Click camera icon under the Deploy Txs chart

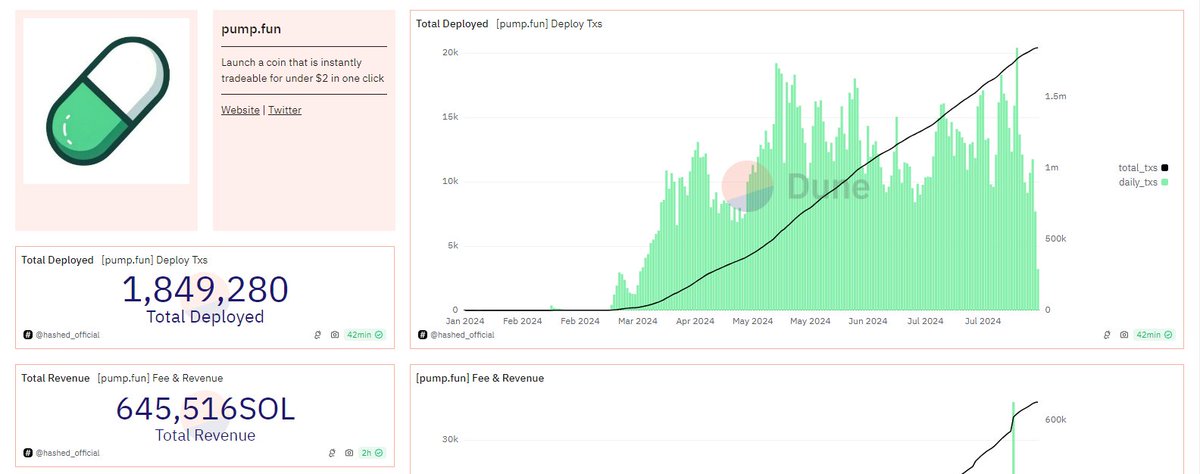[1124, 335]
